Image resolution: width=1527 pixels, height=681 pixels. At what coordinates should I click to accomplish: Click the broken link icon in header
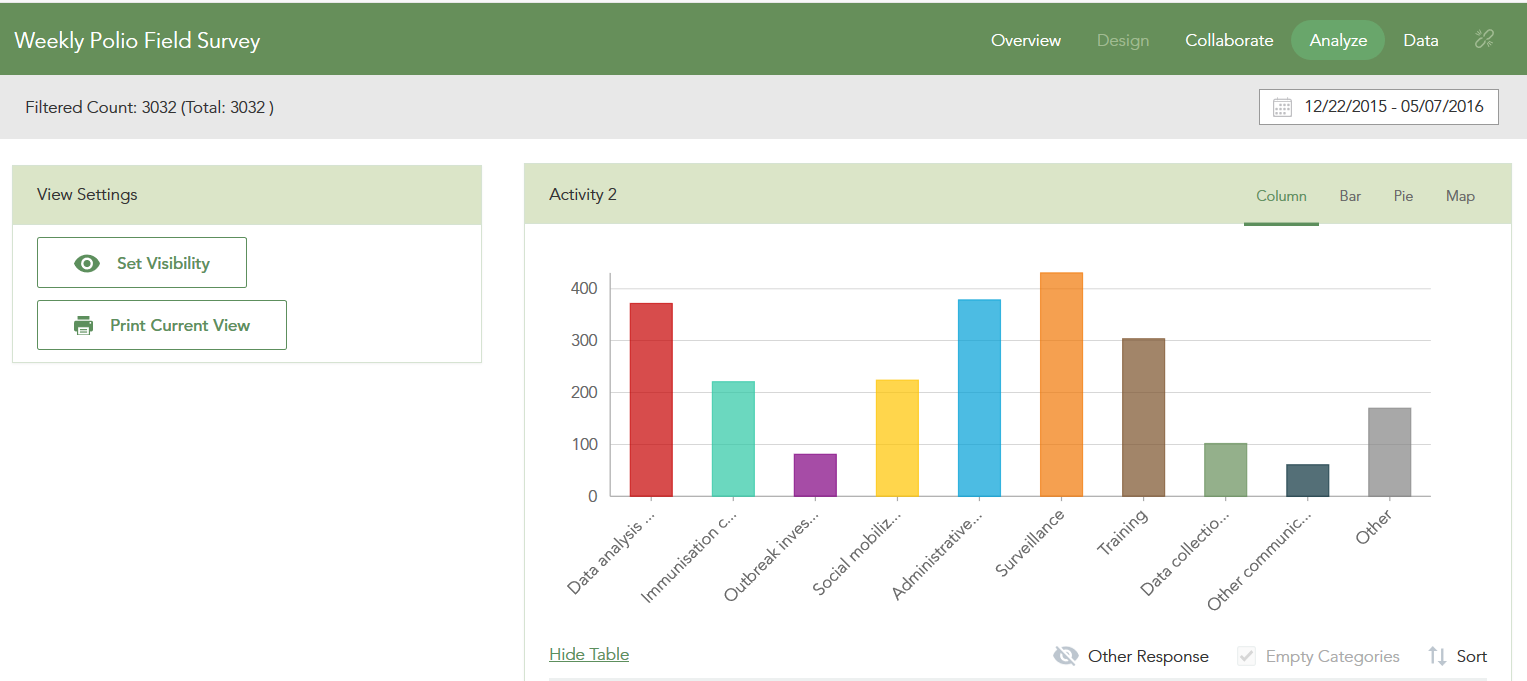pyautogui.click(x=1484, y=40)
